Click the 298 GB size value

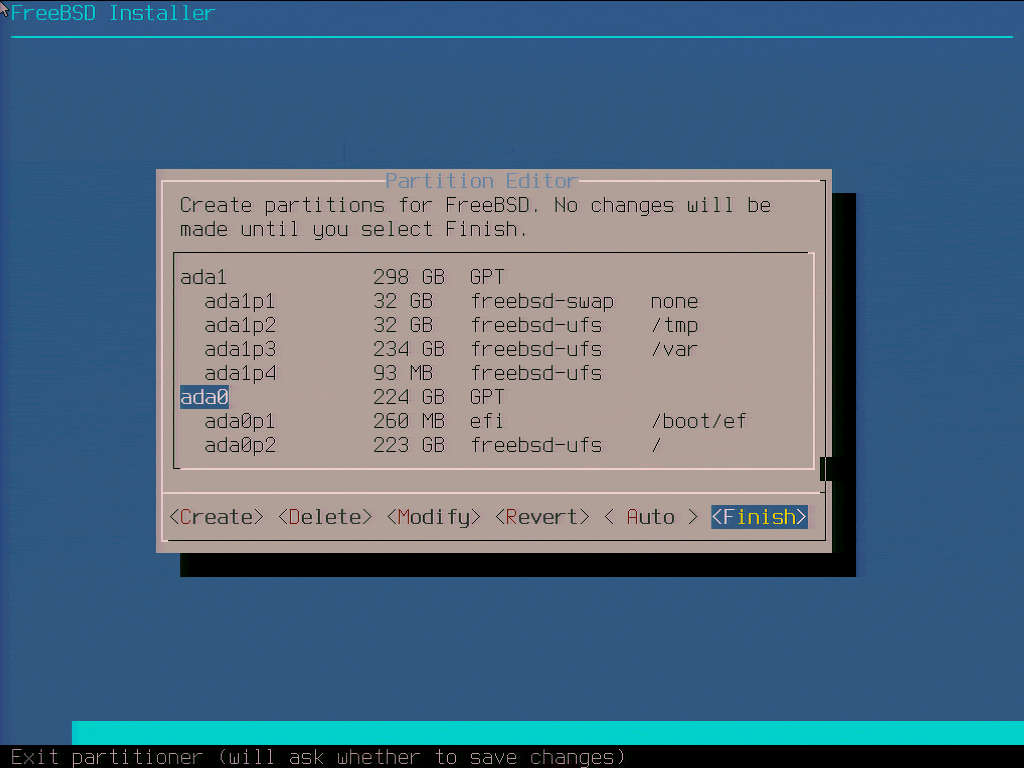coord(409,277)
